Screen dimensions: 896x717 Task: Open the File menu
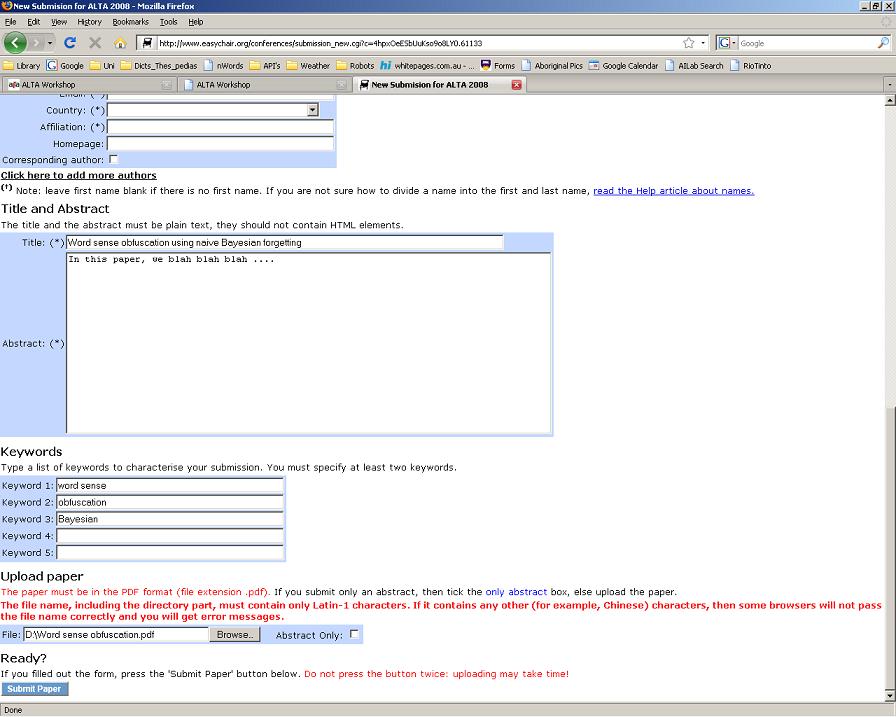tap(10, 22)
